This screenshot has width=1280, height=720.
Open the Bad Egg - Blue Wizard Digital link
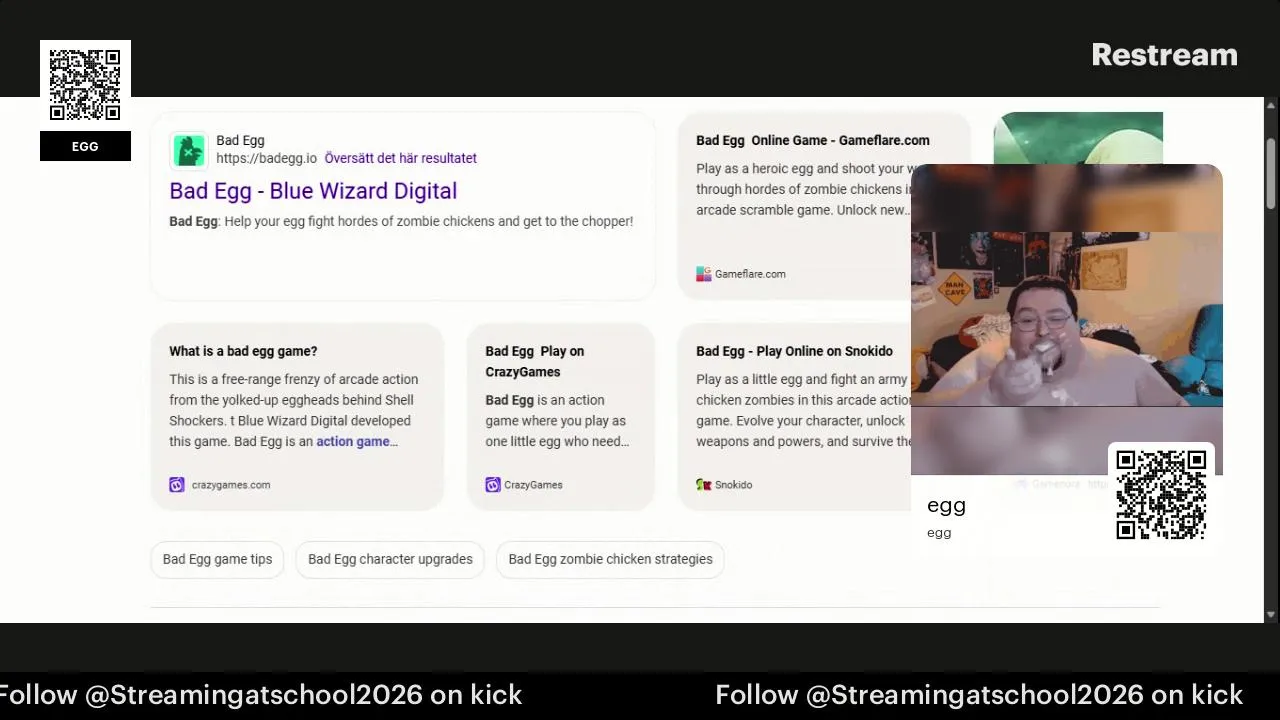pos(313,191)
